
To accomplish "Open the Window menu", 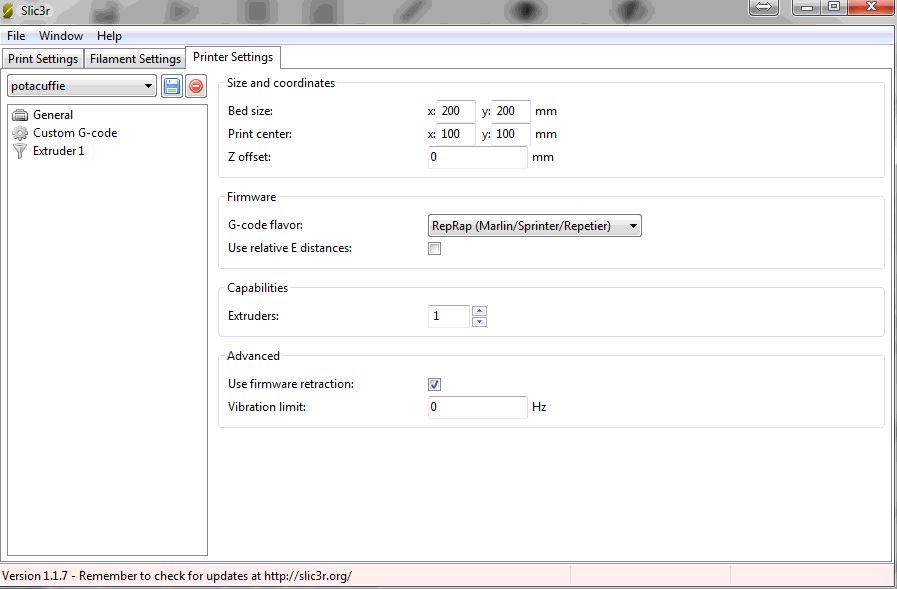I will (61, 36).
